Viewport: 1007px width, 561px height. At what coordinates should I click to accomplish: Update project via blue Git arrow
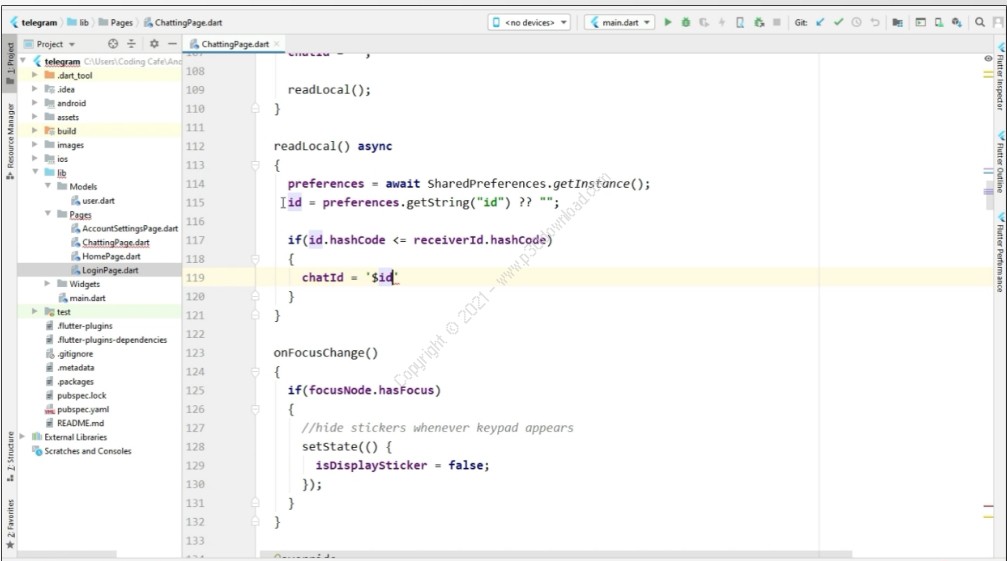point(820,22)
